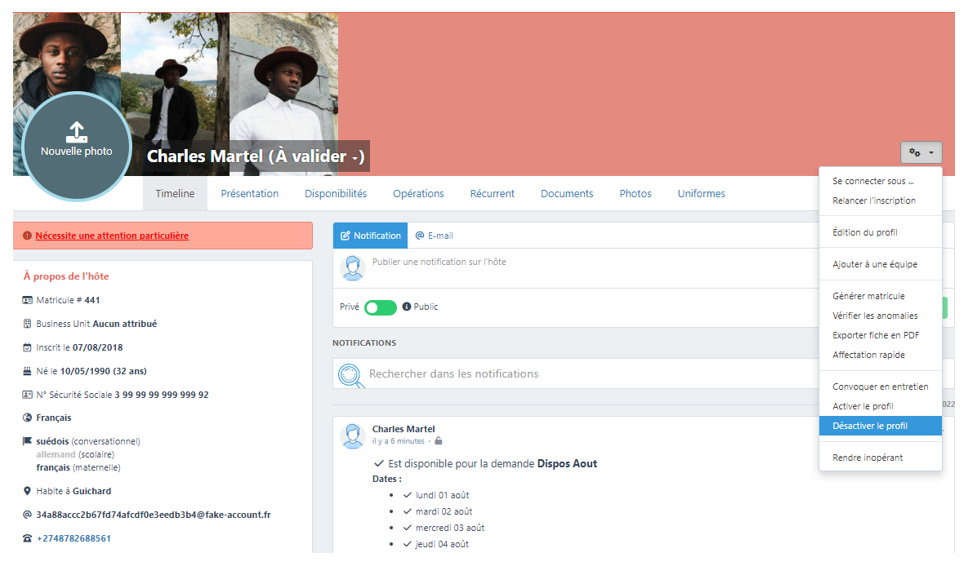Screen dimensions: 963x576
Task: Click the birthday cake icon near birth date
Action: (x=27, y=371)
